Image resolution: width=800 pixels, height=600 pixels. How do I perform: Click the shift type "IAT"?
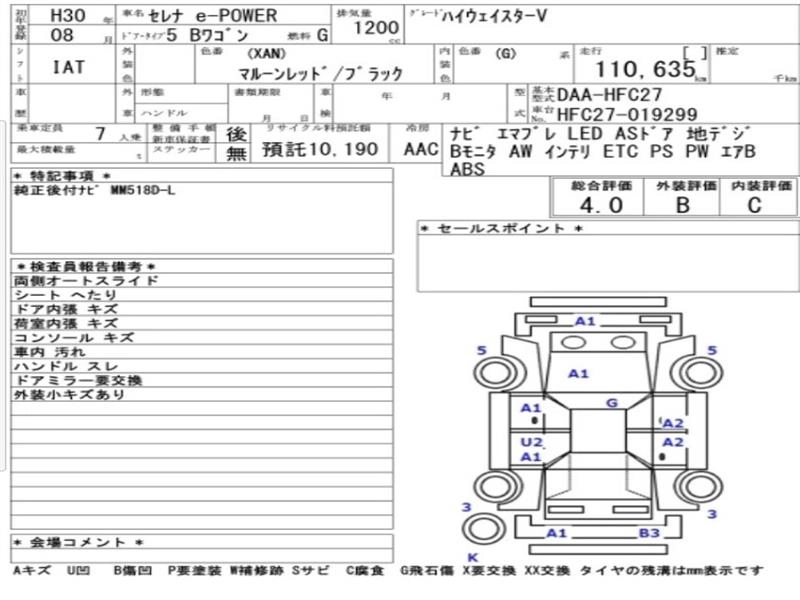(68, 67)
